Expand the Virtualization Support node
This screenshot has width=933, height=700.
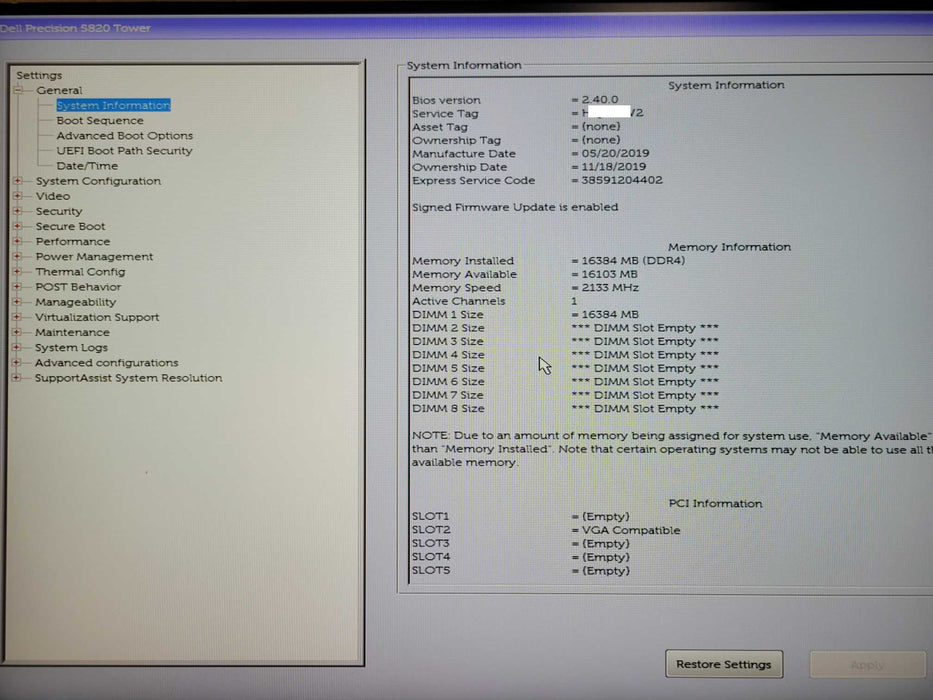pos(18,317)
